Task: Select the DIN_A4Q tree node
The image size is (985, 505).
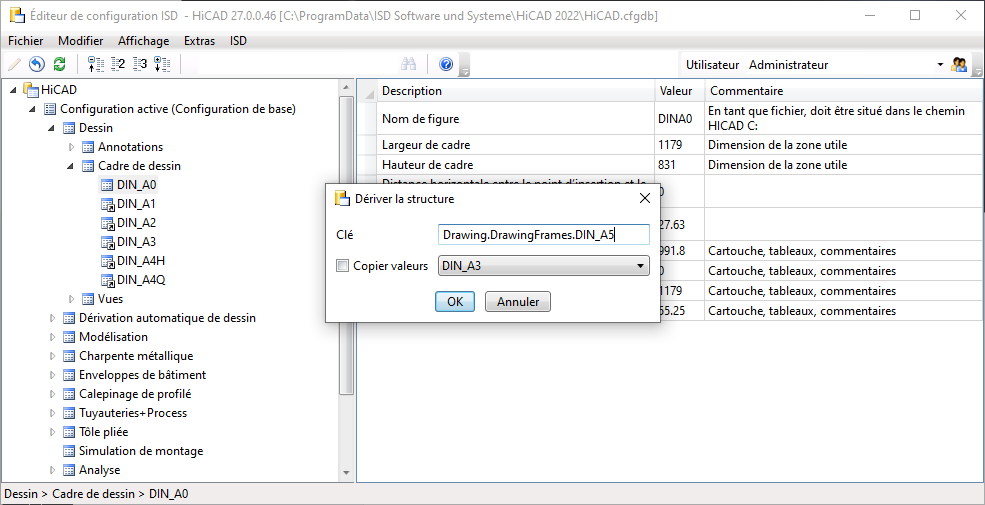Action: (141, 280)
